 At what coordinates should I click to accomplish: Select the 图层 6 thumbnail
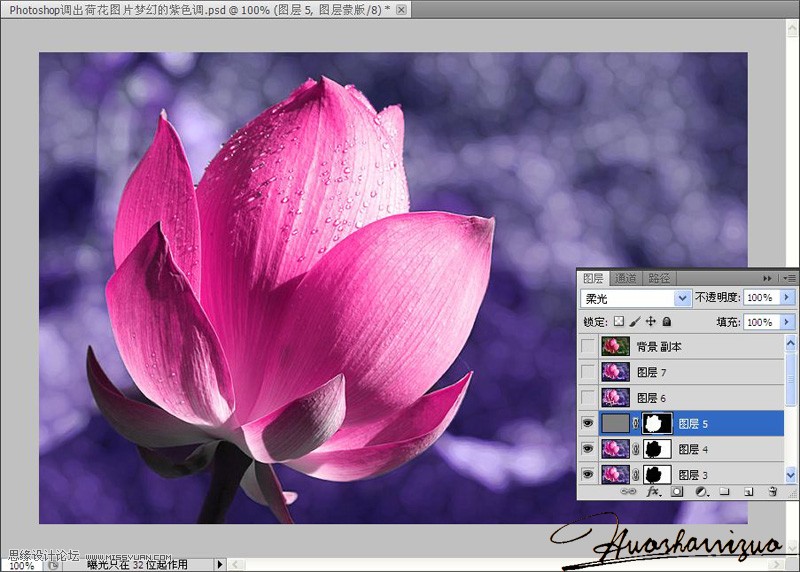coord(616,397)
